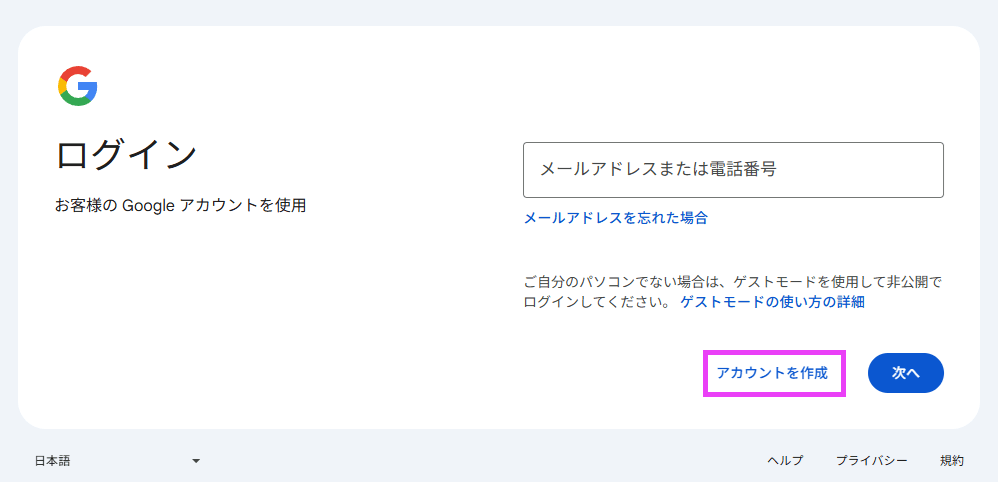Click the 日本語 label in the footer
This screenshot has width=998, height=482.
(52, 461)
